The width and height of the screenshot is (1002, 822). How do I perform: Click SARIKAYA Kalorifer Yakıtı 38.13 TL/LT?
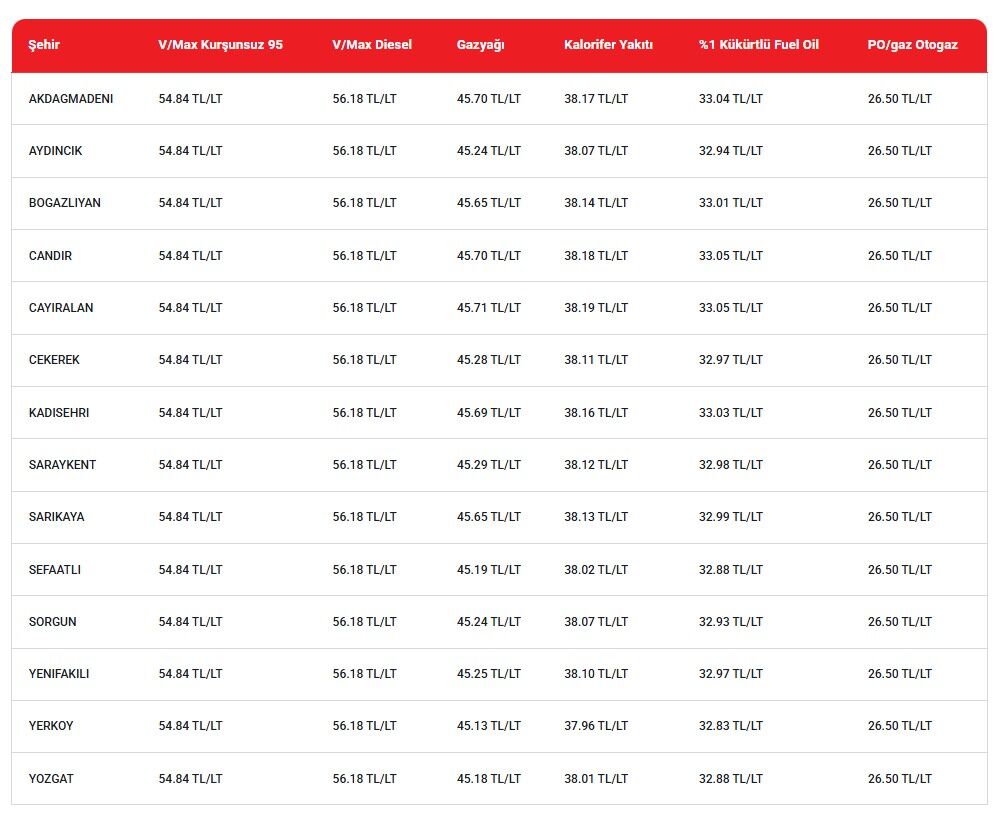pos(596,516)
